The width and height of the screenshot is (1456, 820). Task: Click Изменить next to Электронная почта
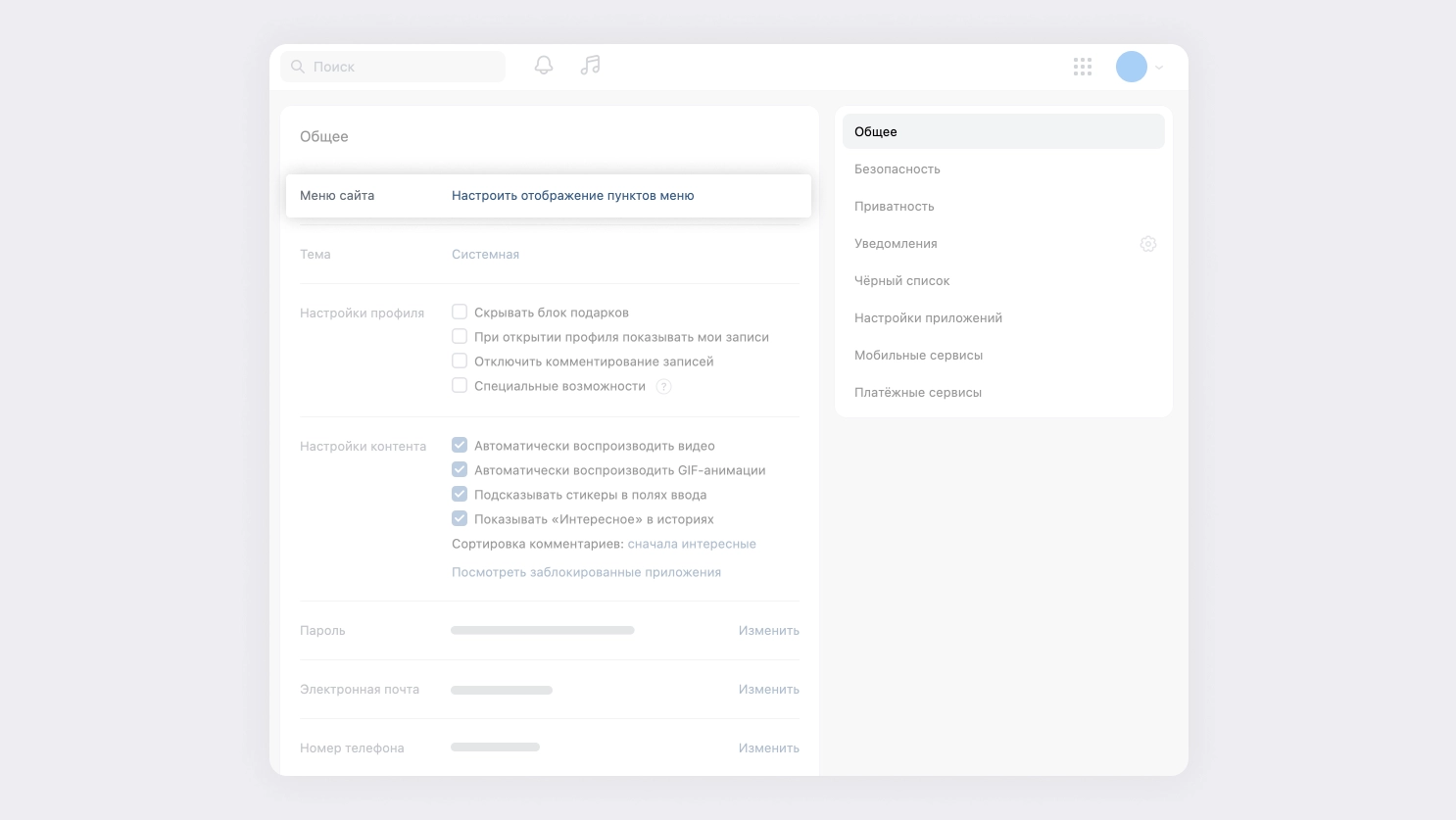(769, 690)
